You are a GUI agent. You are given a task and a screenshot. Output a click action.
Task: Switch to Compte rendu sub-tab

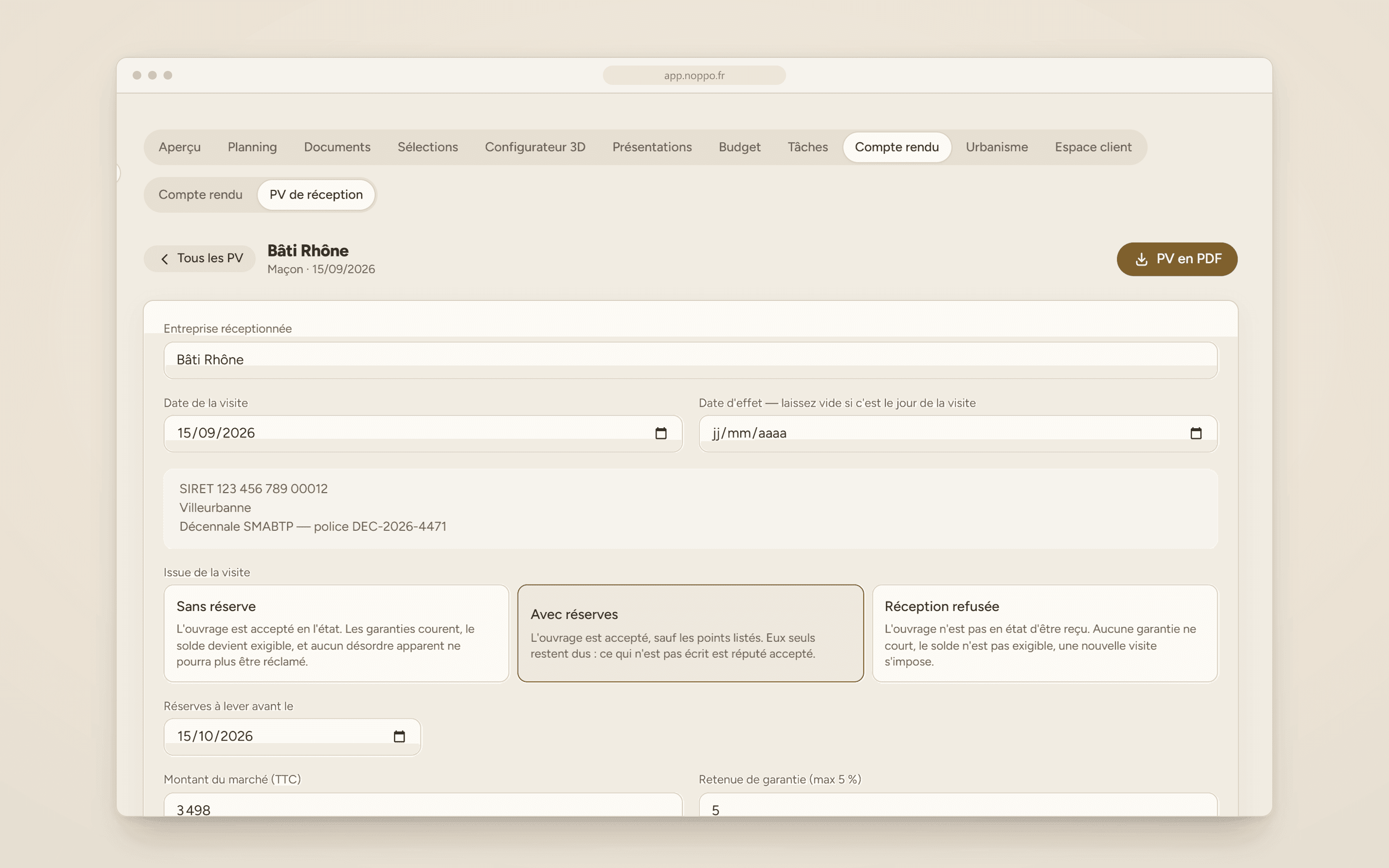point(200,195)
